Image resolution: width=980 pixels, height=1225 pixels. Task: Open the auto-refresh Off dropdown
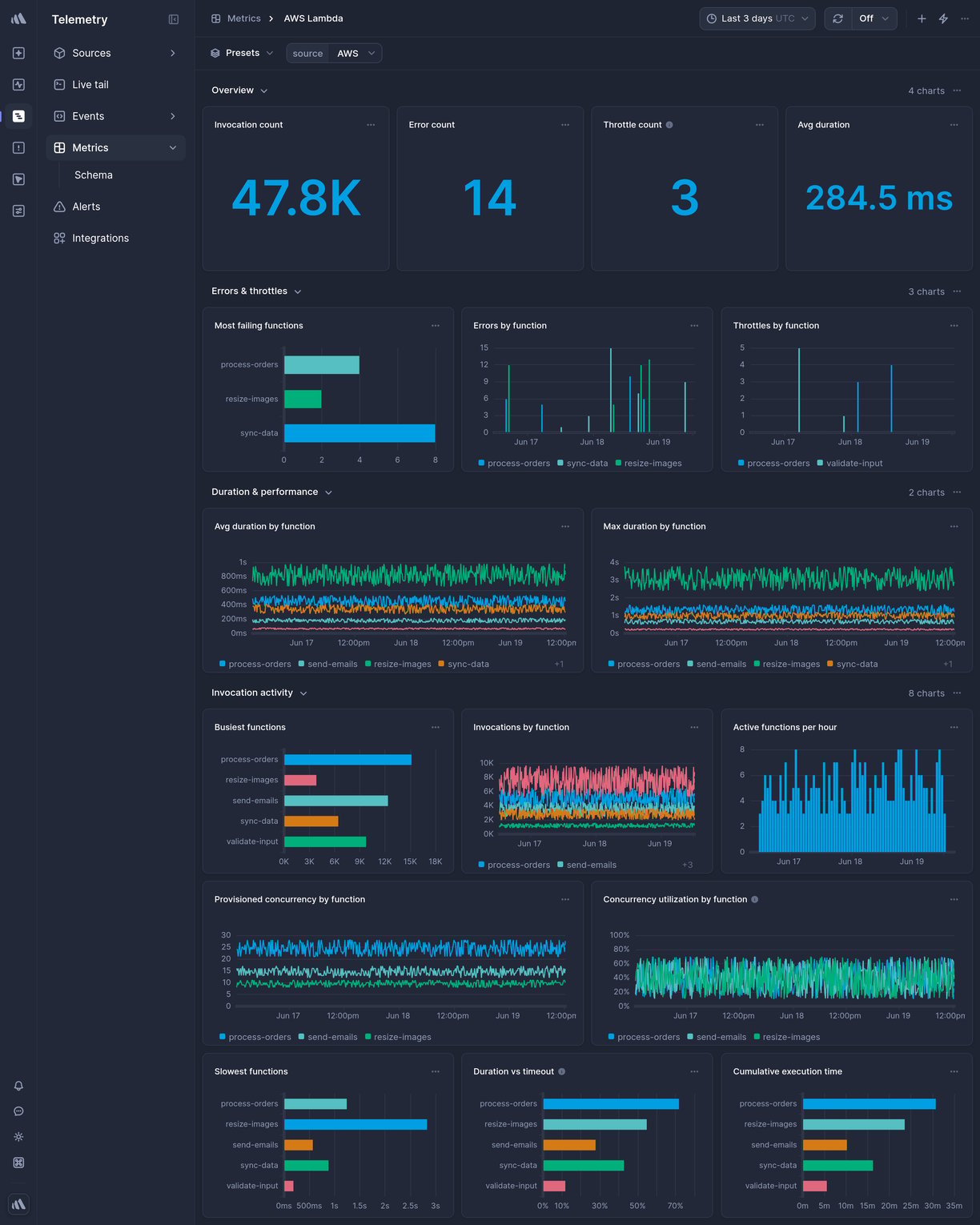pos(874,18)
